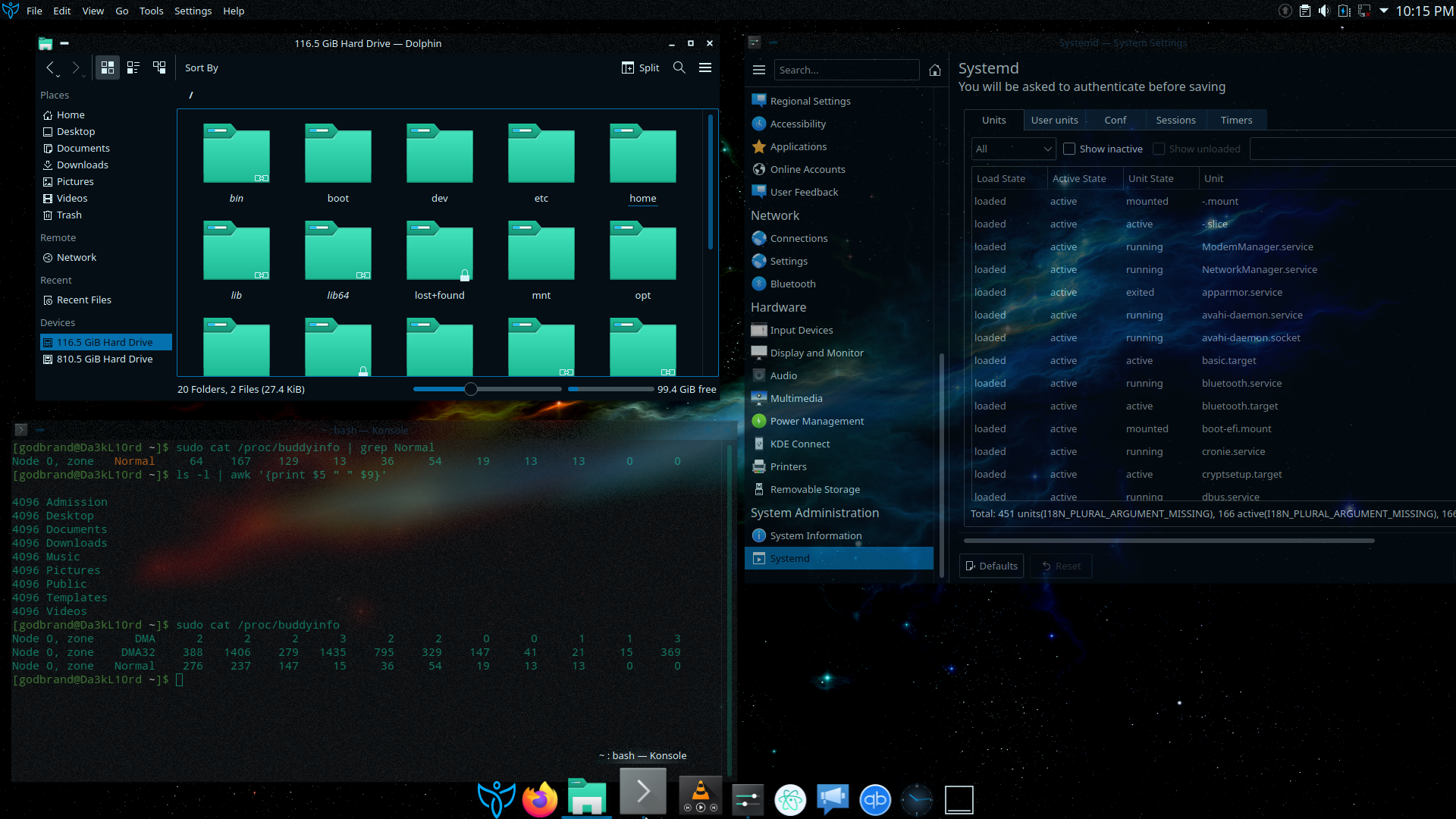Switch to the Timers tab
The height and width of the screenshot is (819, 1456).
coord(1236,119)
